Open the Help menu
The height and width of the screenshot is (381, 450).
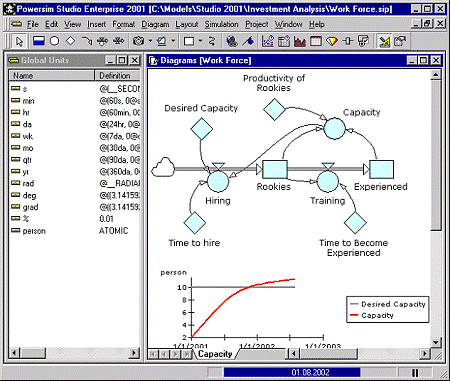coord(317,24)
